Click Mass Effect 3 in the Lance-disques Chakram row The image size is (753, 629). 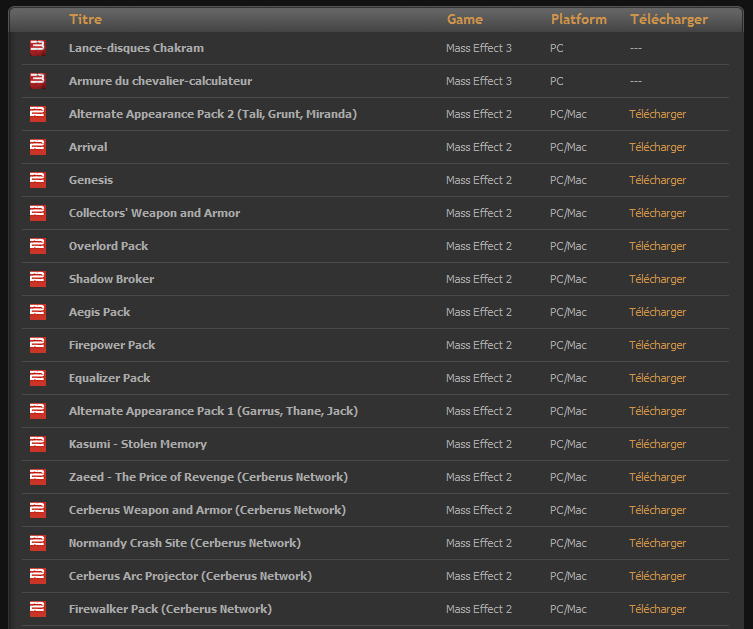(x=479, y=48)
